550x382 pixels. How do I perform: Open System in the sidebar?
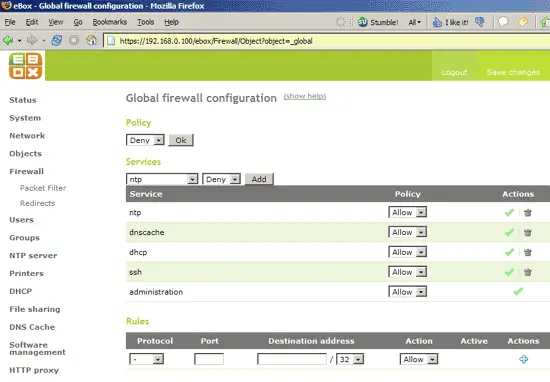[x=25, y=118]
